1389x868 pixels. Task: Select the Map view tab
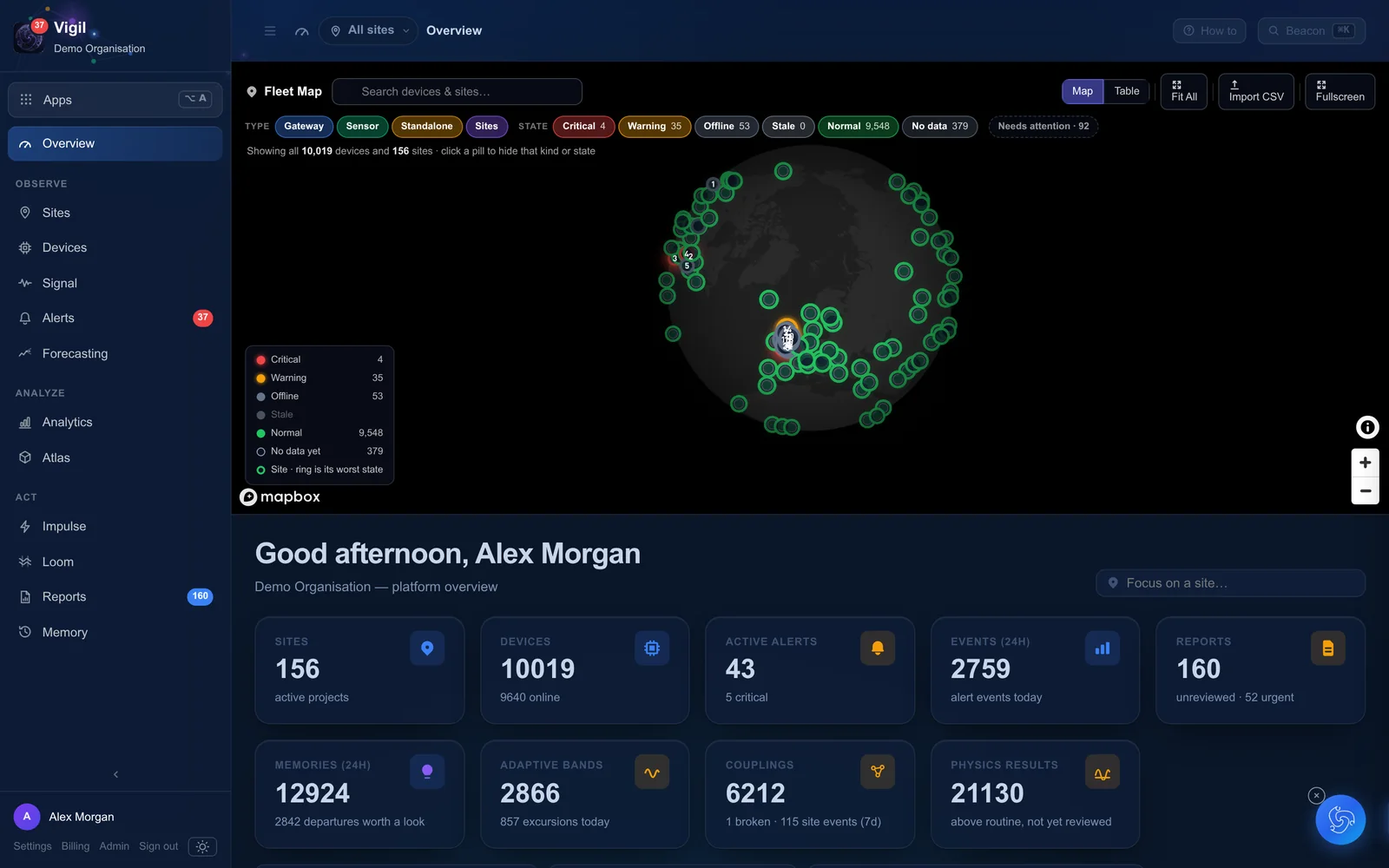(x=1083, y=91)
